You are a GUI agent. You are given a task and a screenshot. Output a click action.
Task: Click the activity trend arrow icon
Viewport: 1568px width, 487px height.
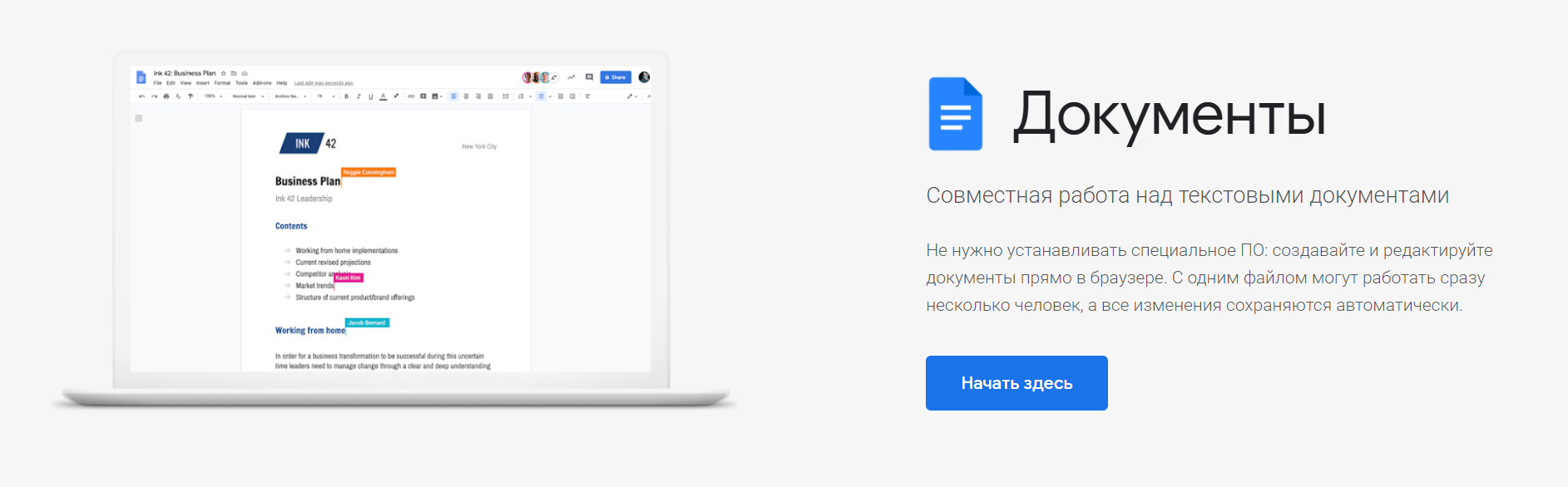click(571, 77)
